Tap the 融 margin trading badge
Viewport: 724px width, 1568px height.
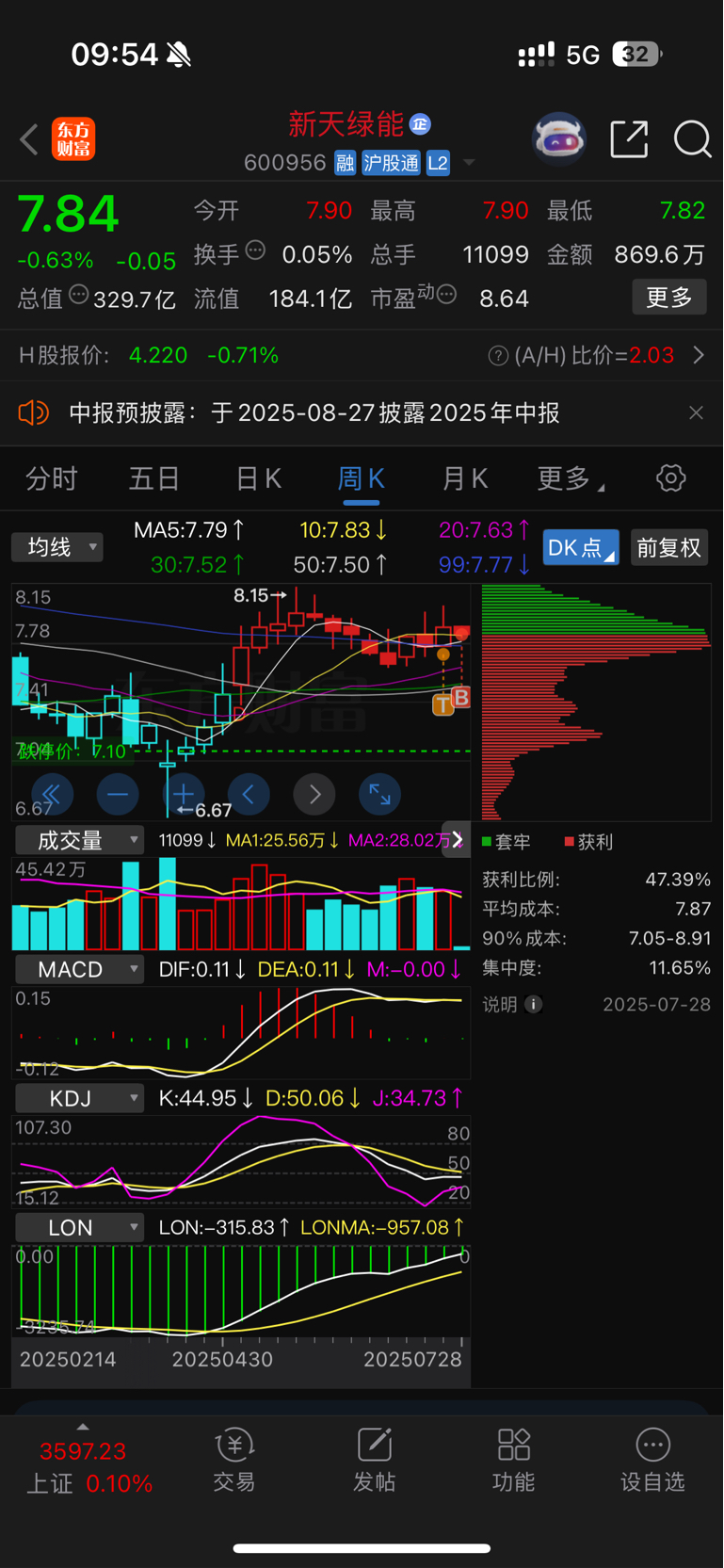click(x=345, y=163)
